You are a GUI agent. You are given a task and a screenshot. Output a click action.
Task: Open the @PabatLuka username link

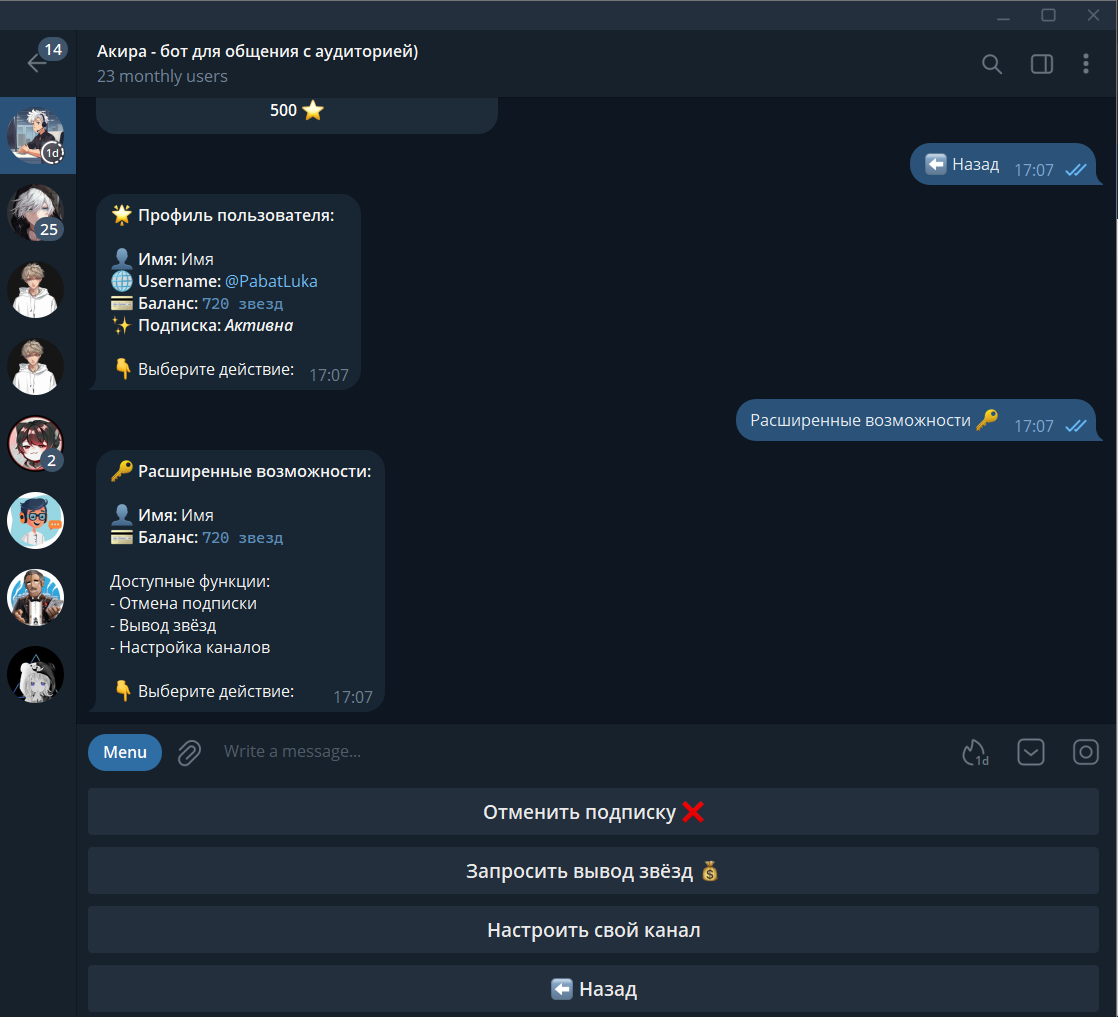271,281
